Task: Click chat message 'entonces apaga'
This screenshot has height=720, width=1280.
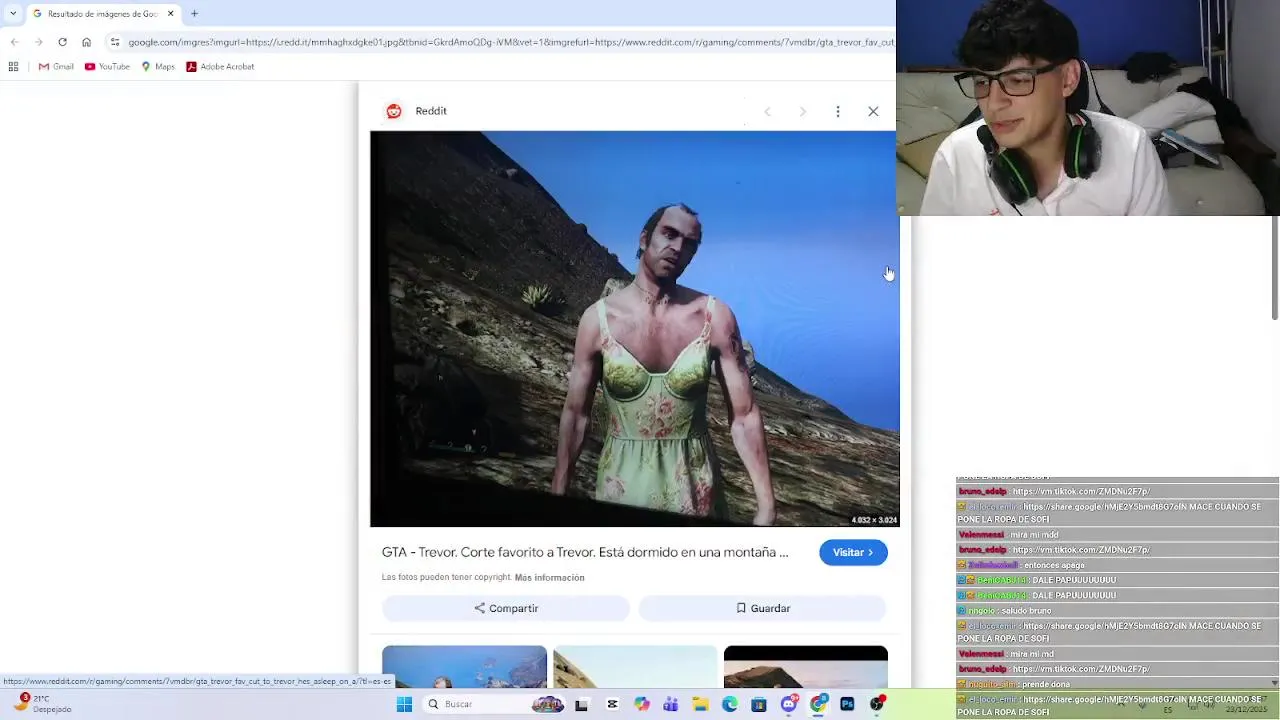Action: pyautogui.click(x=1054, y=565)
